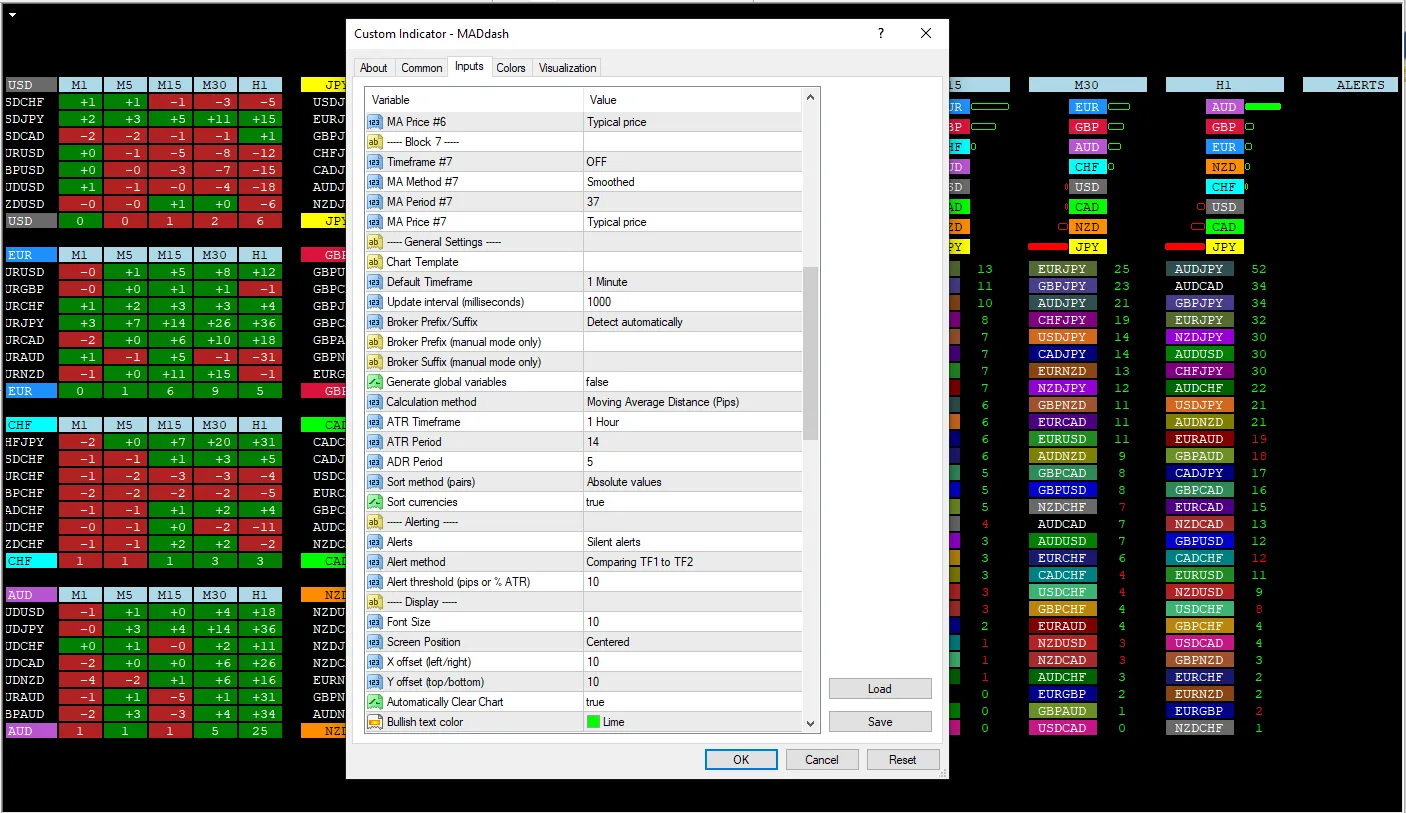Click the icon beside Timeframe #7

(x=375, y=162)
